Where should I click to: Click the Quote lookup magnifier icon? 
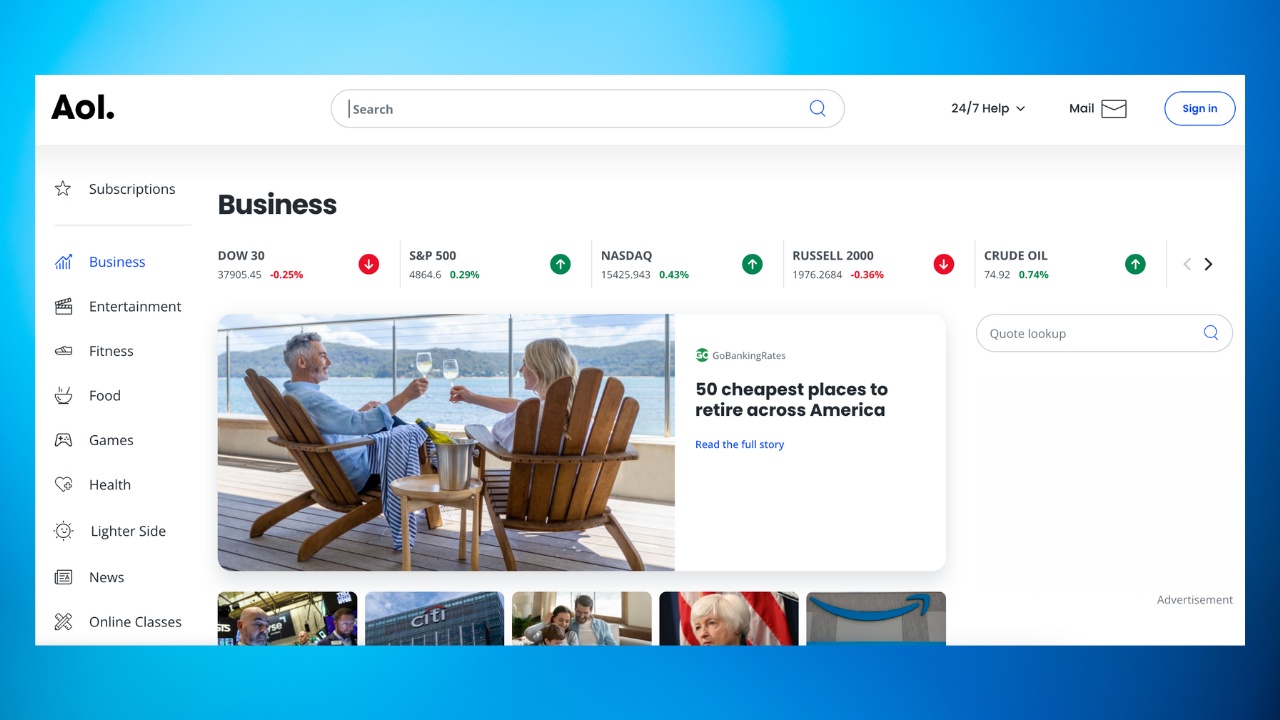coord(1210,333)
